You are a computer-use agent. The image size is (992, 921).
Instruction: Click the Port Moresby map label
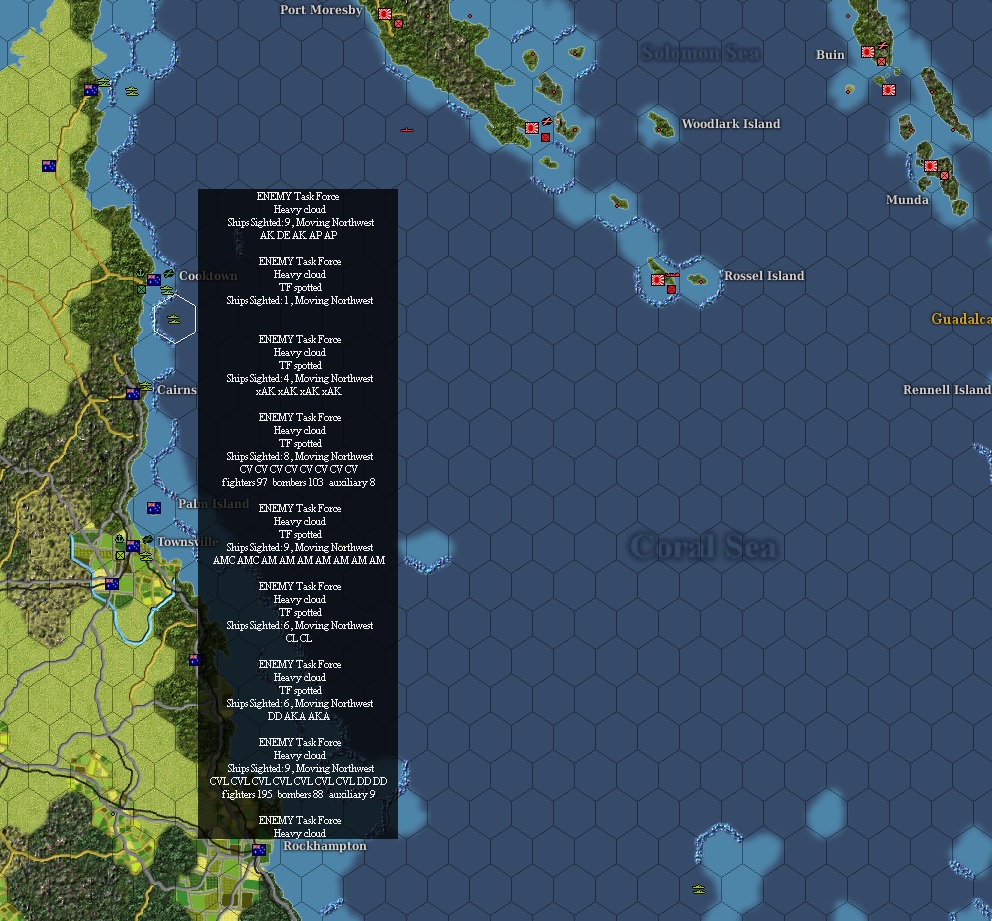(x=321, y=9)
